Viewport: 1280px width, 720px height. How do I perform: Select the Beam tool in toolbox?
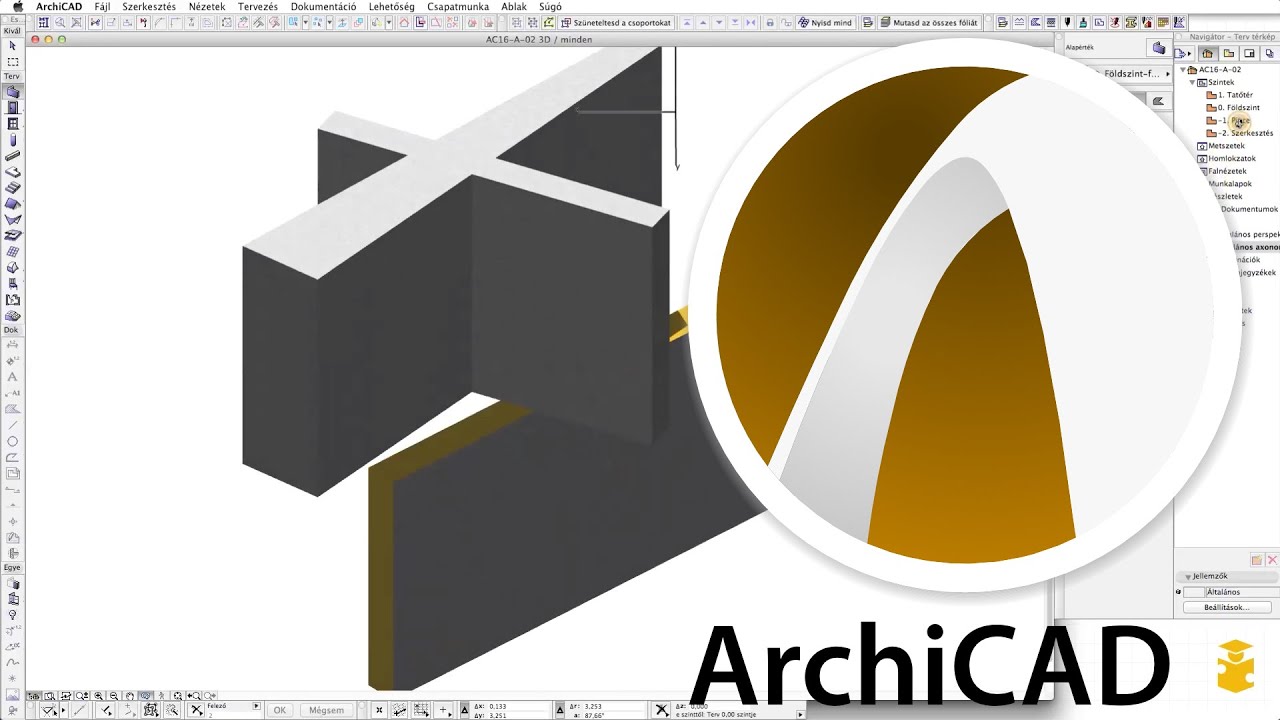(x=13, y=156)
